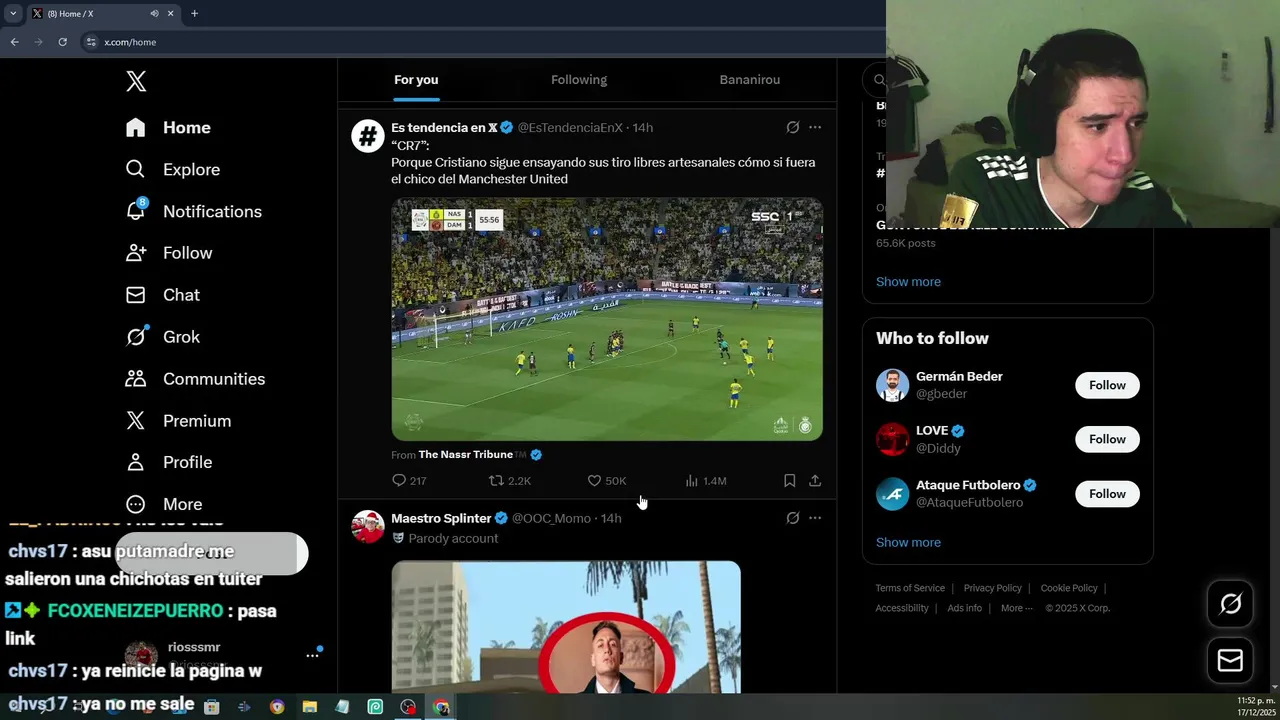Open Chrome from the taskbar
This screenshot has height=720, width=1280.
coord(441,707)
